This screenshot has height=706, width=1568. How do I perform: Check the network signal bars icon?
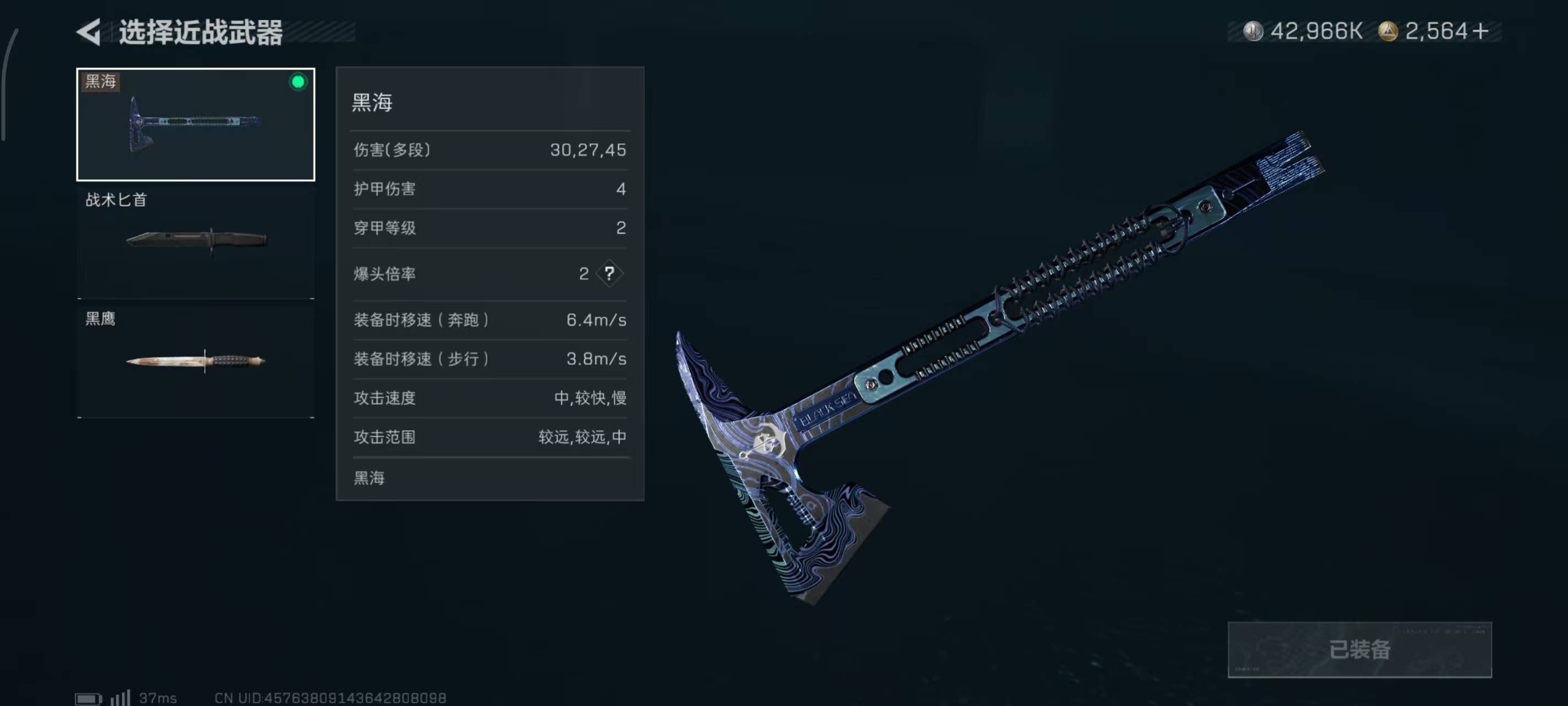pos(120,698)
